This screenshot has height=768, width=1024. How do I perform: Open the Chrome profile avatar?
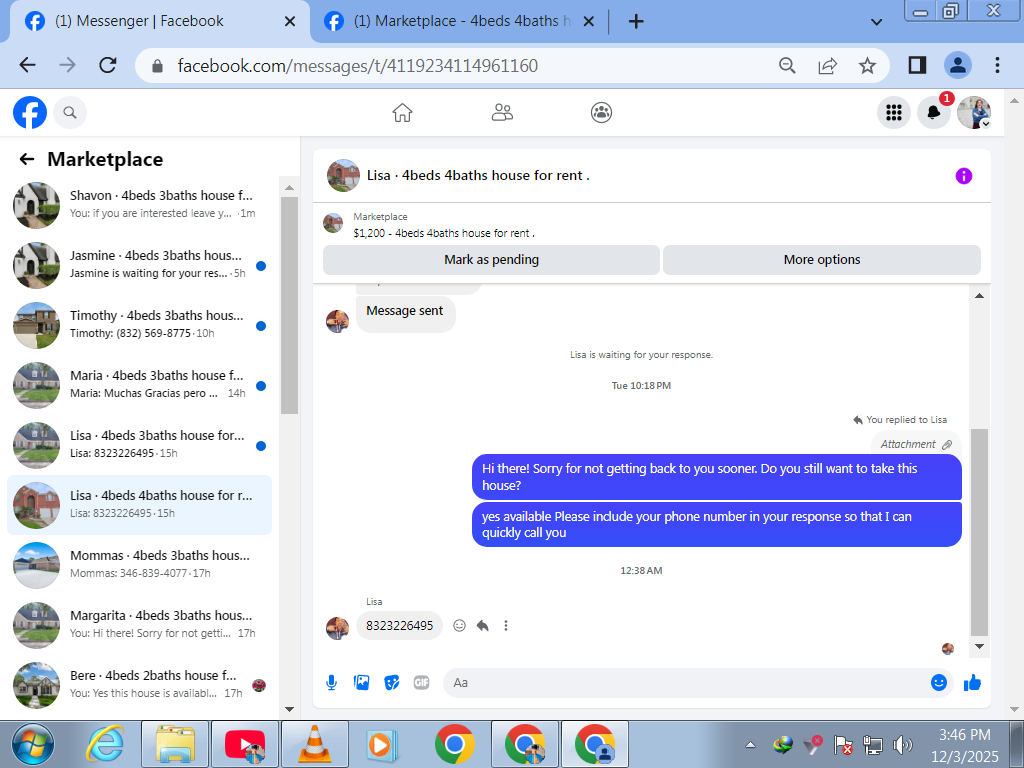(x=957, y=65)
